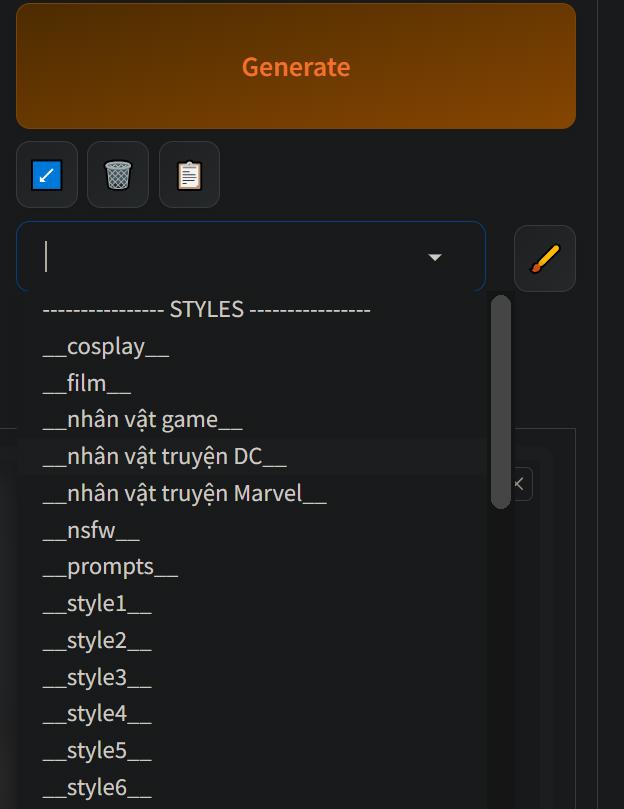Select the __film__ style option
This screenshot has width=624, height=809.
coord(87,384)
